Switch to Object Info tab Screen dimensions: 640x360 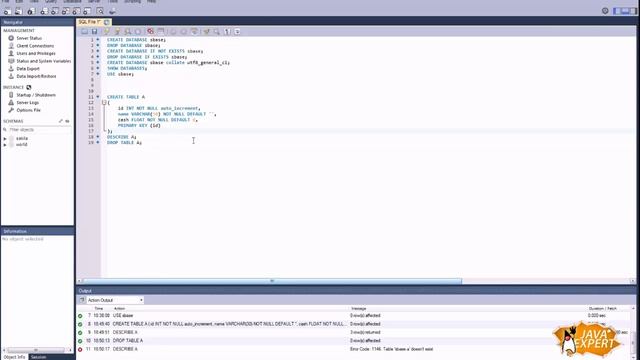[14, 357]
